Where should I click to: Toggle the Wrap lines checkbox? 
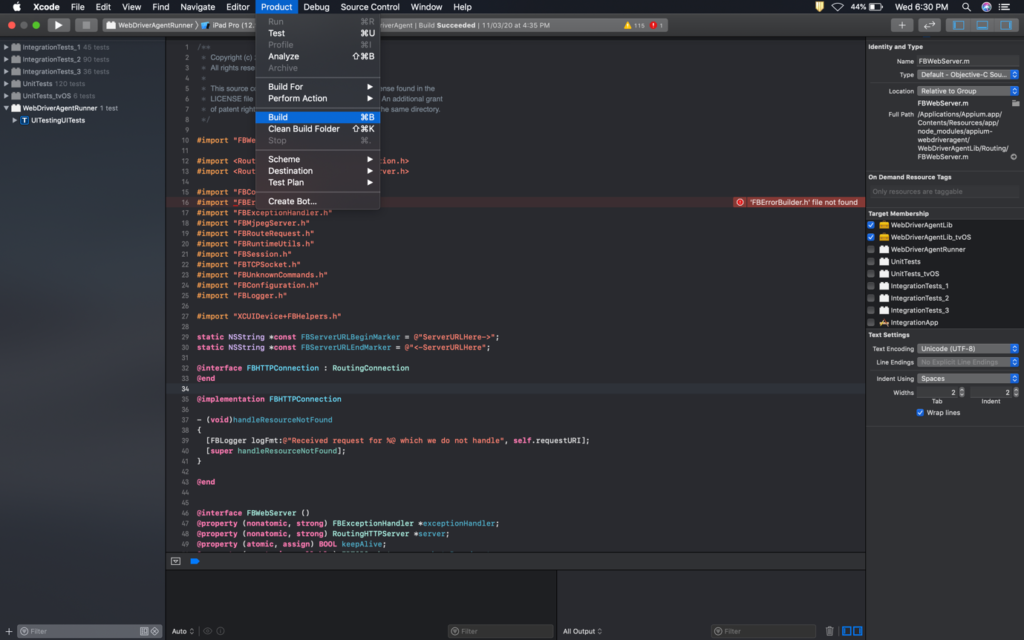click(x=920, y=413)
